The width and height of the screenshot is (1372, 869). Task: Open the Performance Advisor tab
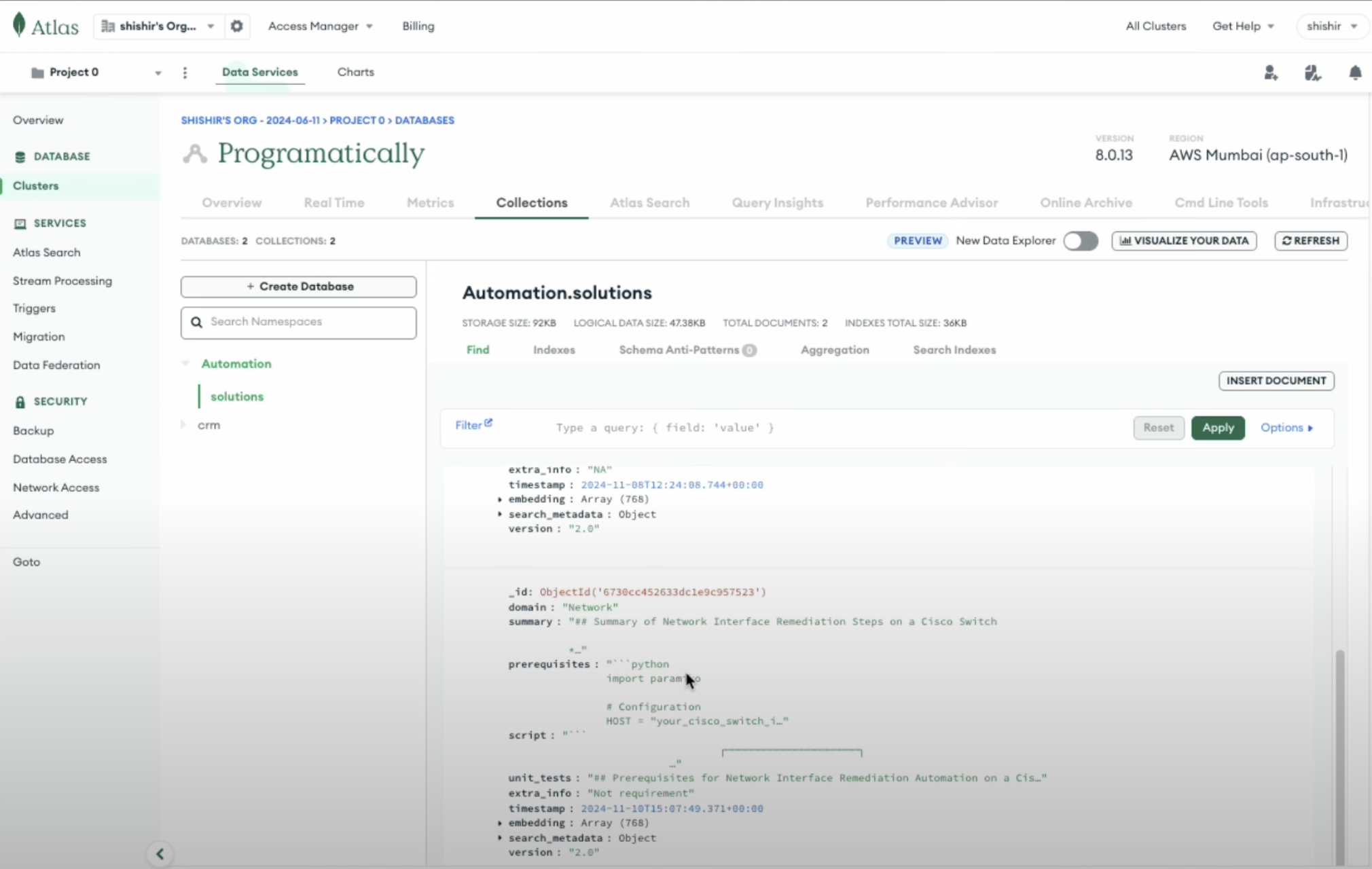(931, 203)
